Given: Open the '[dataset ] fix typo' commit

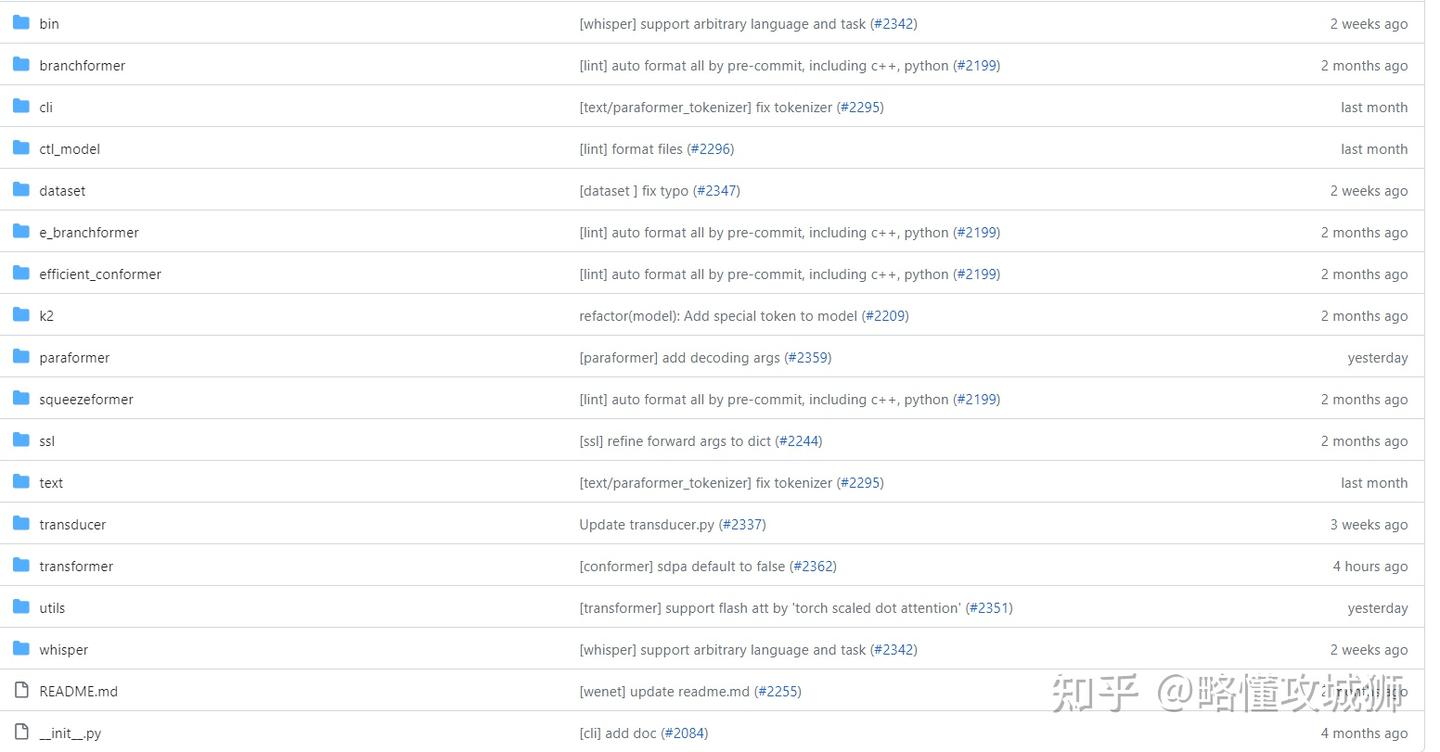Looking at the screenshot, I should (x=634, y=191).
